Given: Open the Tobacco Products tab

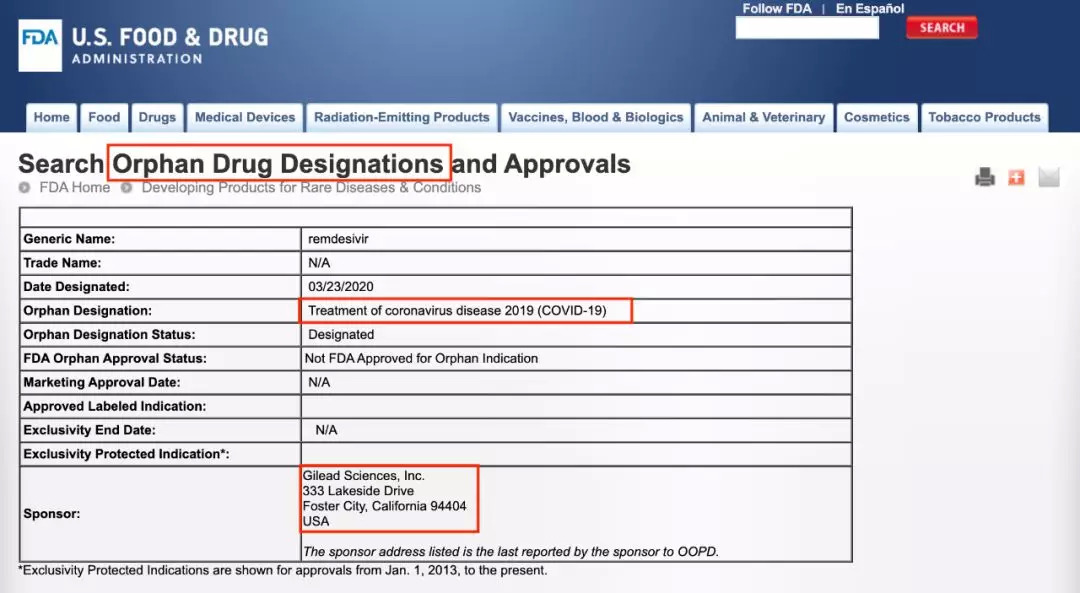Looking at the screenshot, I should coord(984,117).
